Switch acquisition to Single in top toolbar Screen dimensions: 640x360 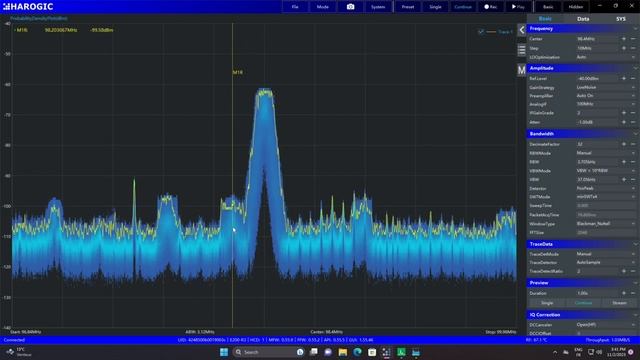[x=435, y=7]
